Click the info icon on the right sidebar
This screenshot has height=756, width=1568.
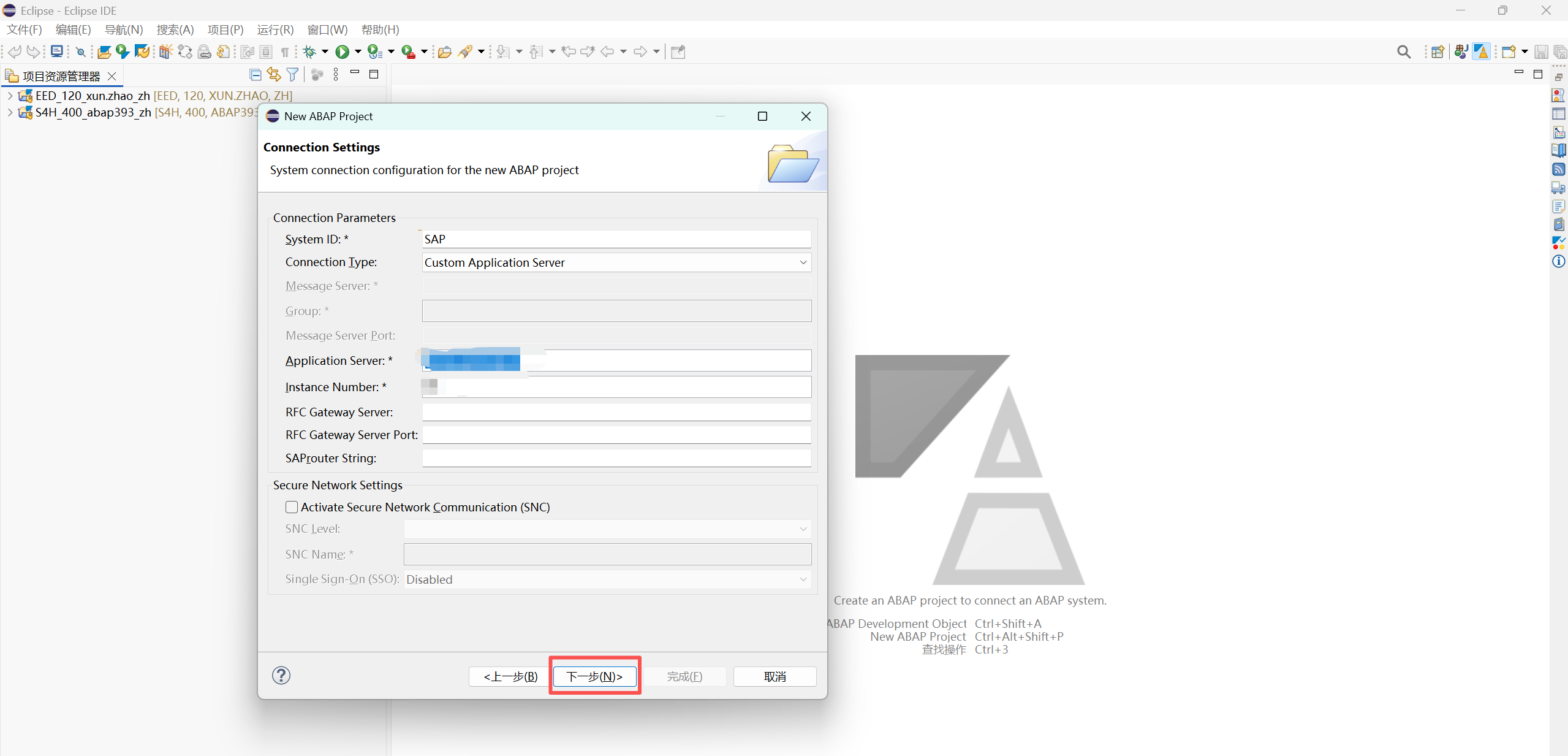coord(1558,261)
